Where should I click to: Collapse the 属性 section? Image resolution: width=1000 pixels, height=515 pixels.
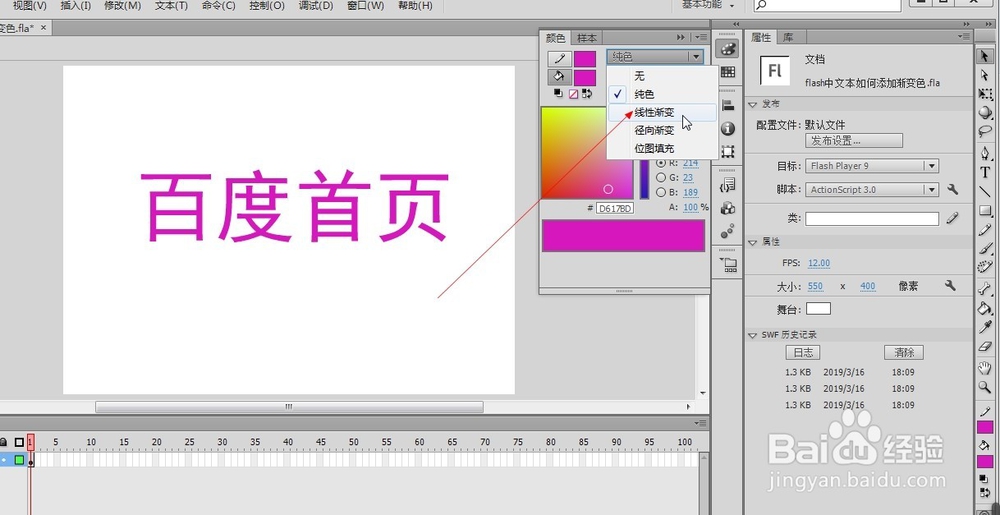[753, 242]
